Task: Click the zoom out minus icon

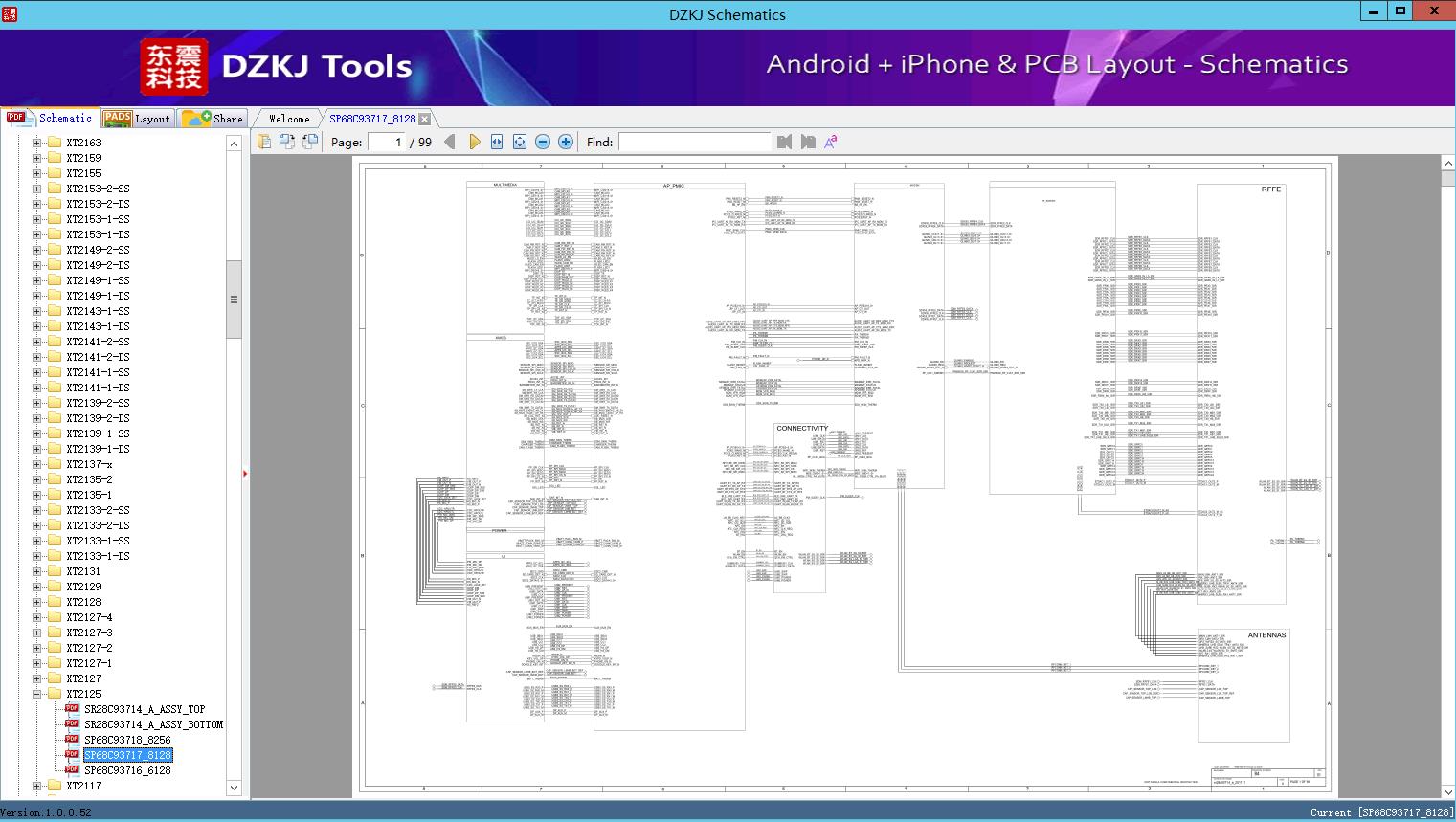Action: (543, 142)
